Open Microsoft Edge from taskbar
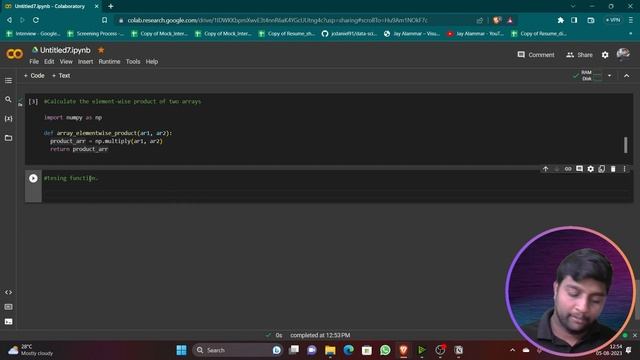 [348, 350]
